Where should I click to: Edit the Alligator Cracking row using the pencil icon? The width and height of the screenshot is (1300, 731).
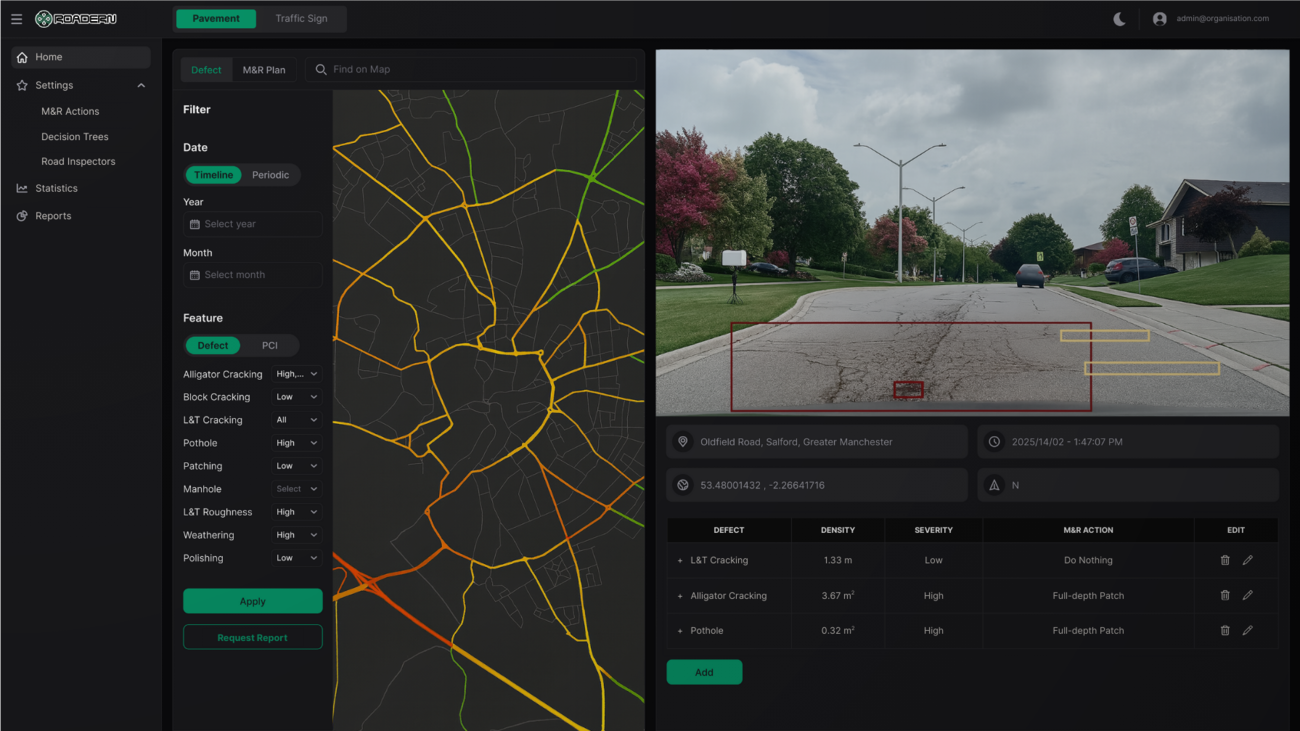(1247, 595)
